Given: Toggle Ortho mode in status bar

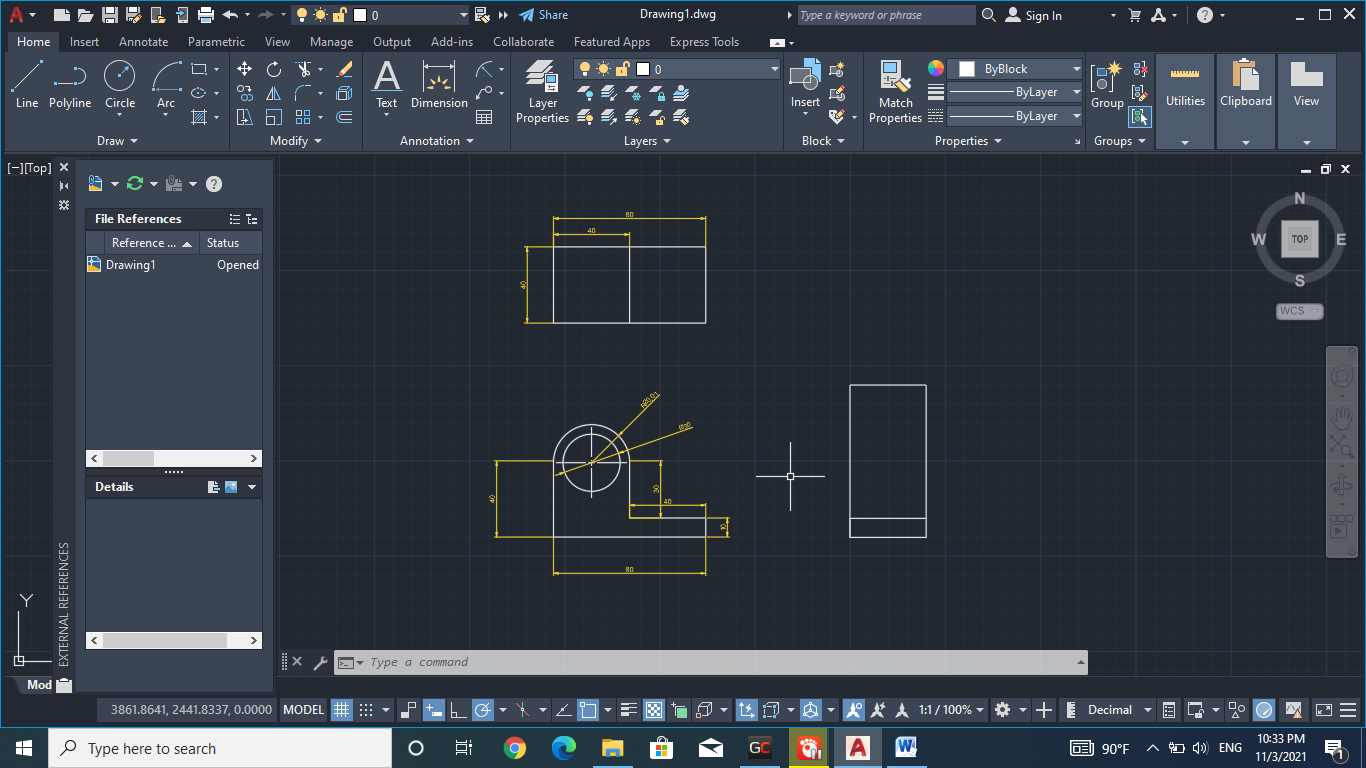Looking at the screenshot, I should (459, 710).
